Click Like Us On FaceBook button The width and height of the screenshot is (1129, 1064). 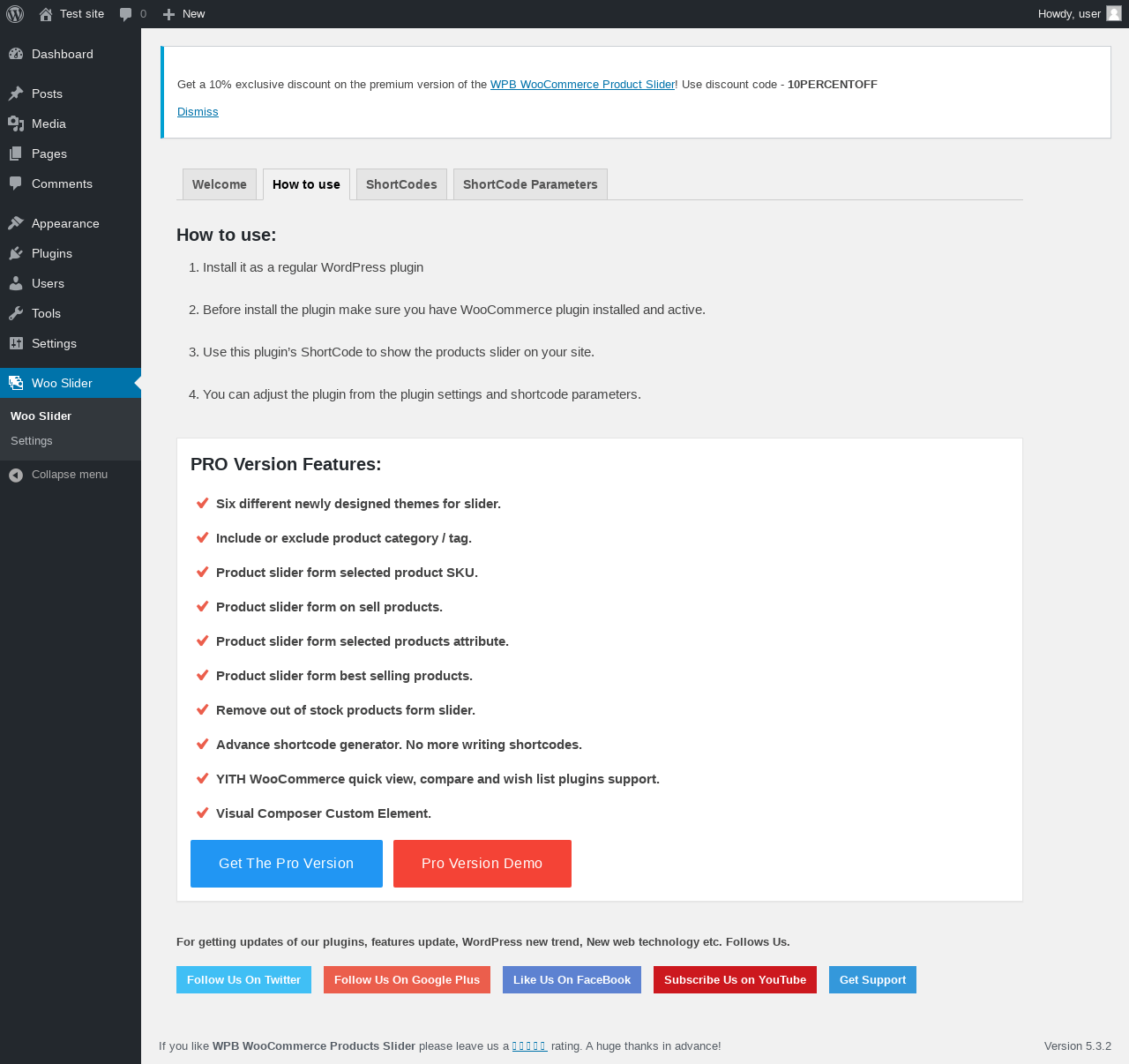coord(572,980)
